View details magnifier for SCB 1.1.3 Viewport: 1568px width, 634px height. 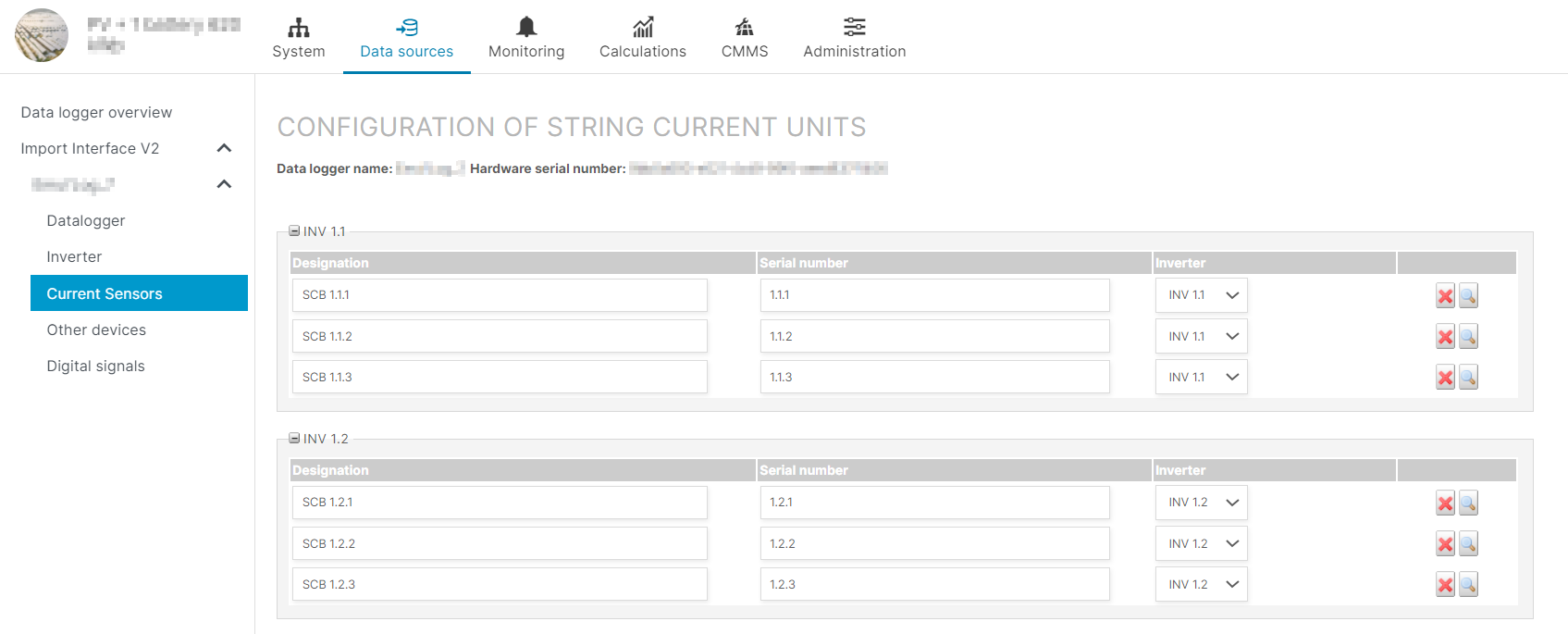1468,378
